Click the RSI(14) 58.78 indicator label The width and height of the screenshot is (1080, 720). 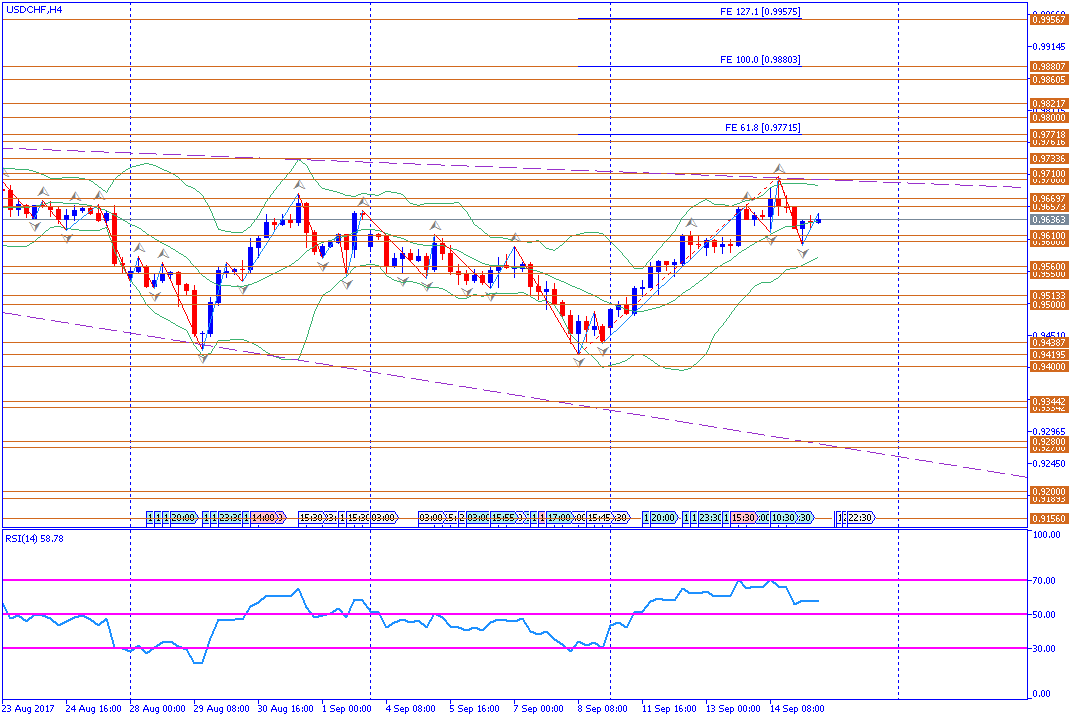tap(34, 539)
